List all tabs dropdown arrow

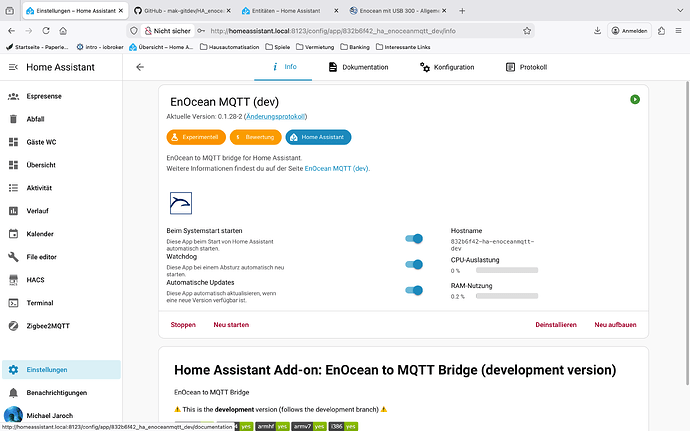(680, 11)
